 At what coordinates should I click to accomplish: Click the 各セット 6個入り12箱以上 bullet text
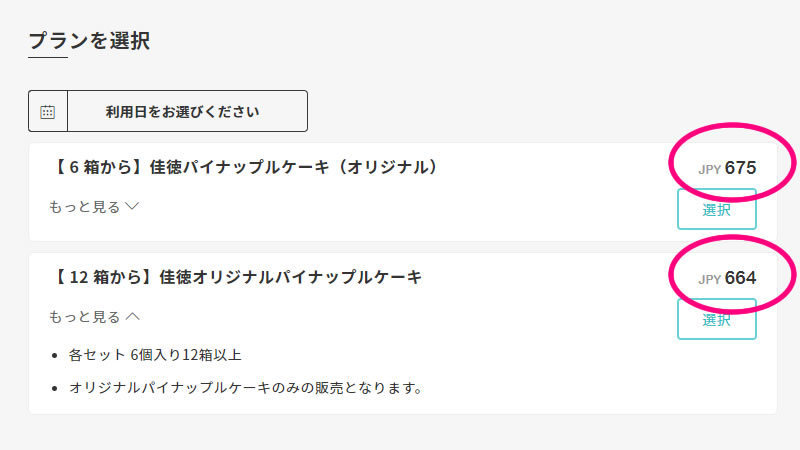[x=155, y=355]
